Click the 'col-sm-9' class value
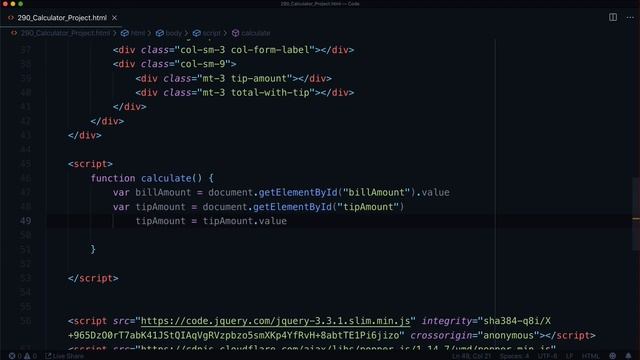The image size is (640, 360). pyautogui.click(x=203, y=64)
